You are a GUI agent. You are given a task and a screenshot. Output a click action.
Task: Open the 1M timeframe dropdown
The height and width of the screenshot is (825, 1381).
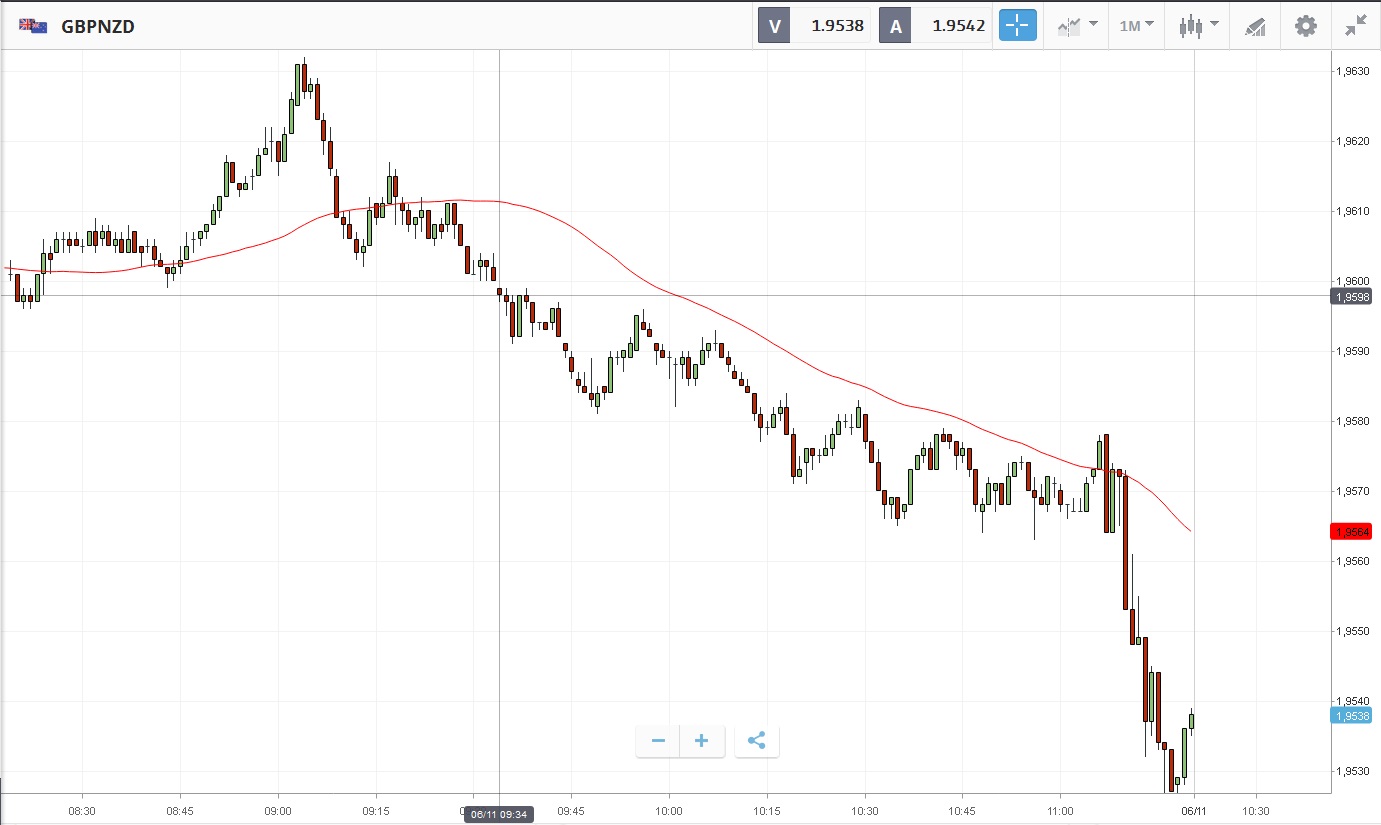click(x=1136, y=26)
